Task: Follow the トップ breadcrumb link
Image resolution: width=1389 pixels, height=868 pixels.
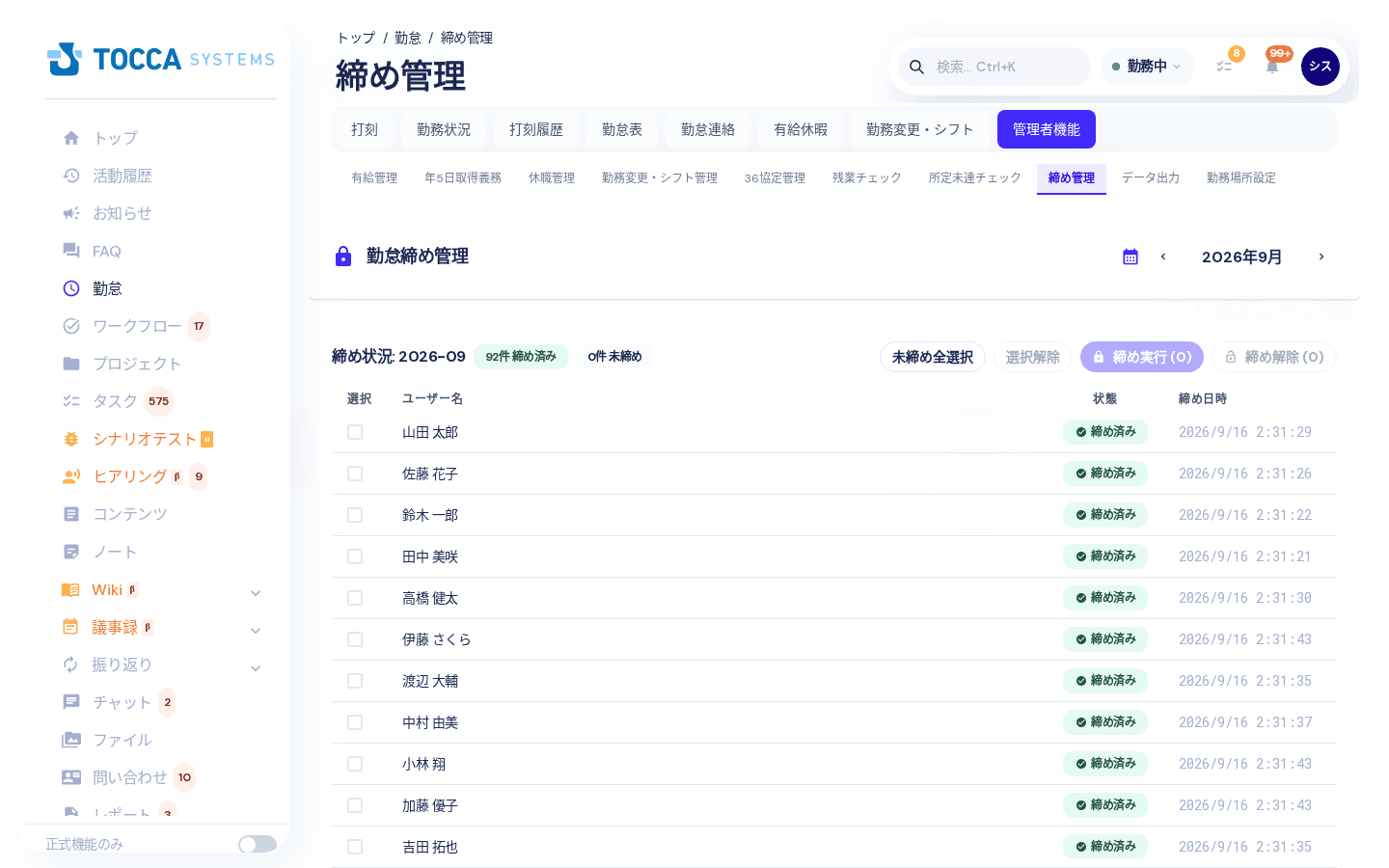Action: 356,38
